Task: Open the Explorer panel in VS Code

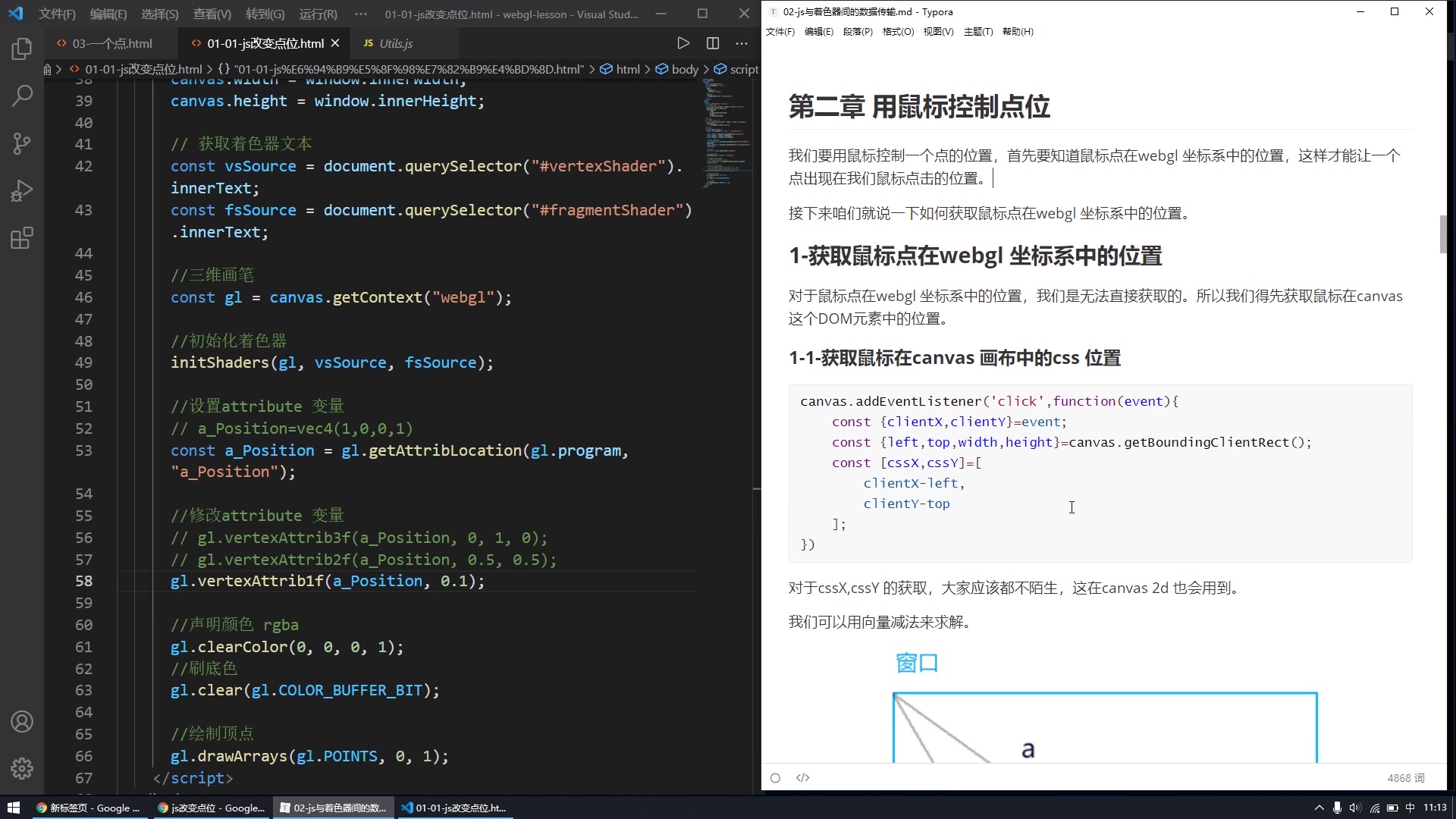Action: 22,49
